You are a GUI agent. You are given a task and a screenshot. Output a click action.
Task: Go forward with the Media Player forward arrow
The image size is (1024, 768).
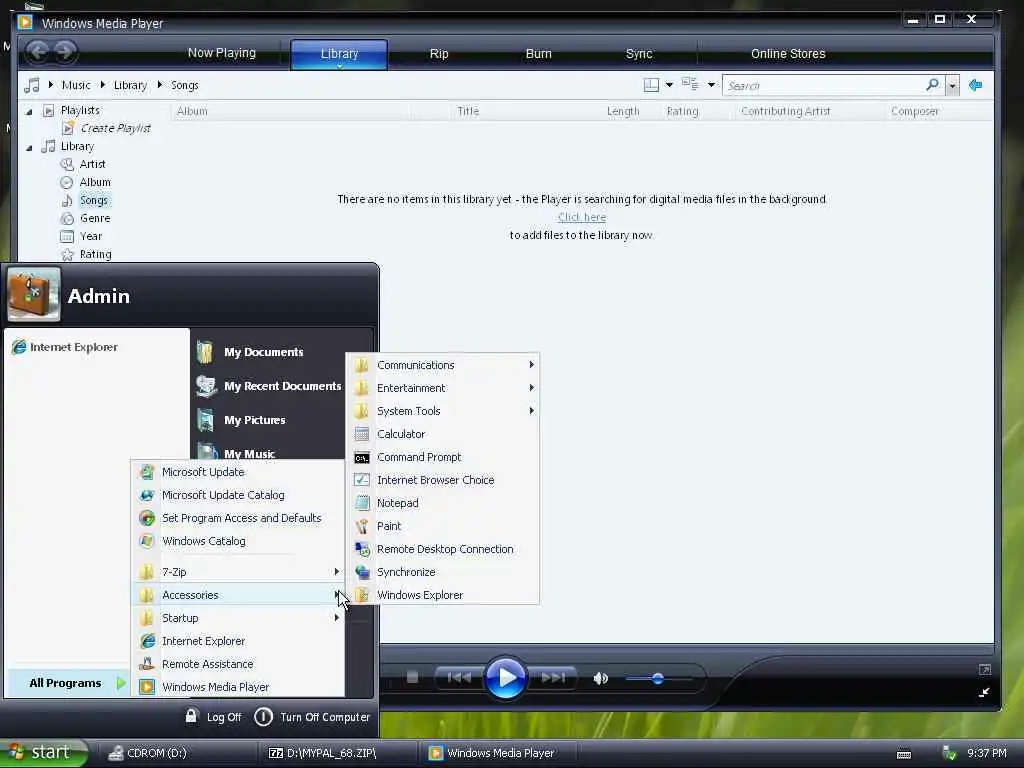pyautogui.click(x=65, y=52)
